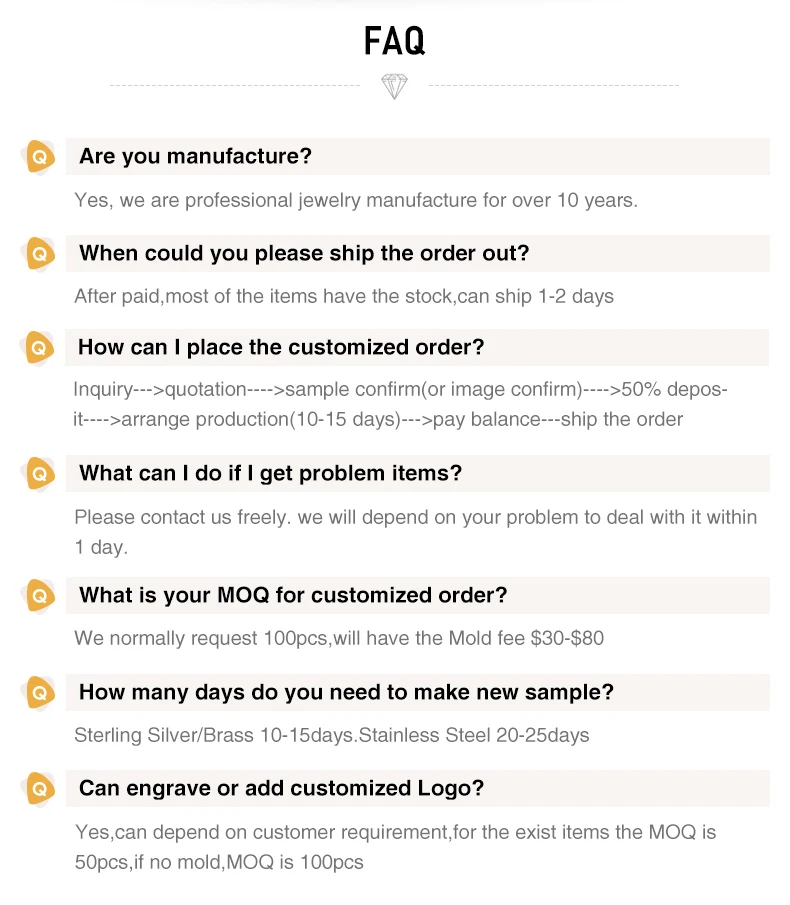Click the Sterling Silver/Brass lead time answer
This screenshot has height=905, width=790.
tap(332, 736)
